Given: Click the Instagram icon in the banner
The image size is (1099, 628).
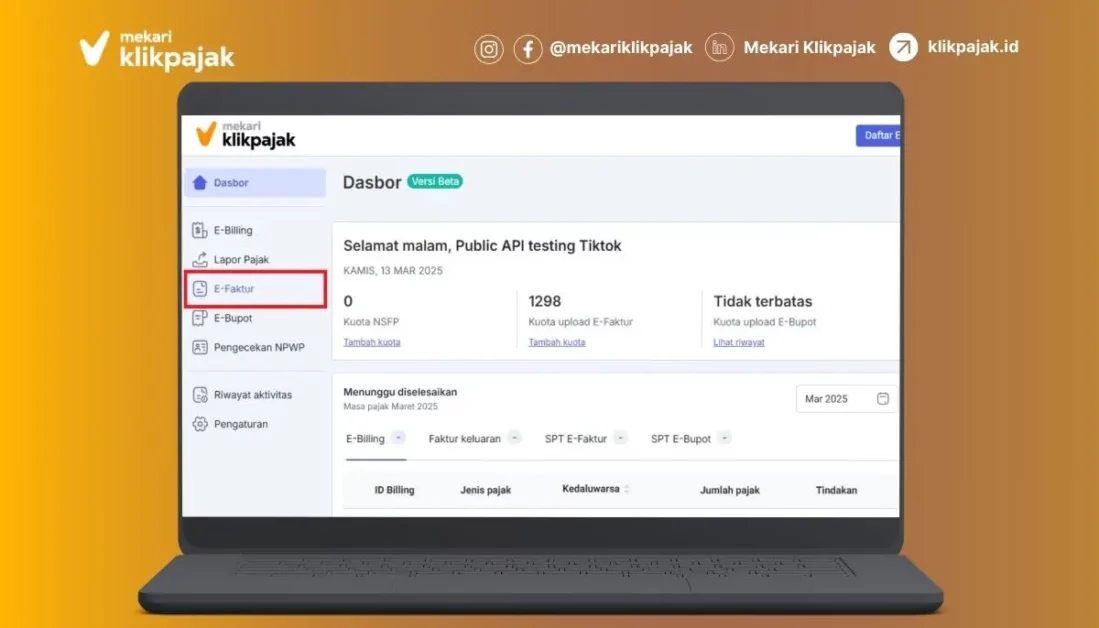Looking at the screenshot, I should click(489, 49).
